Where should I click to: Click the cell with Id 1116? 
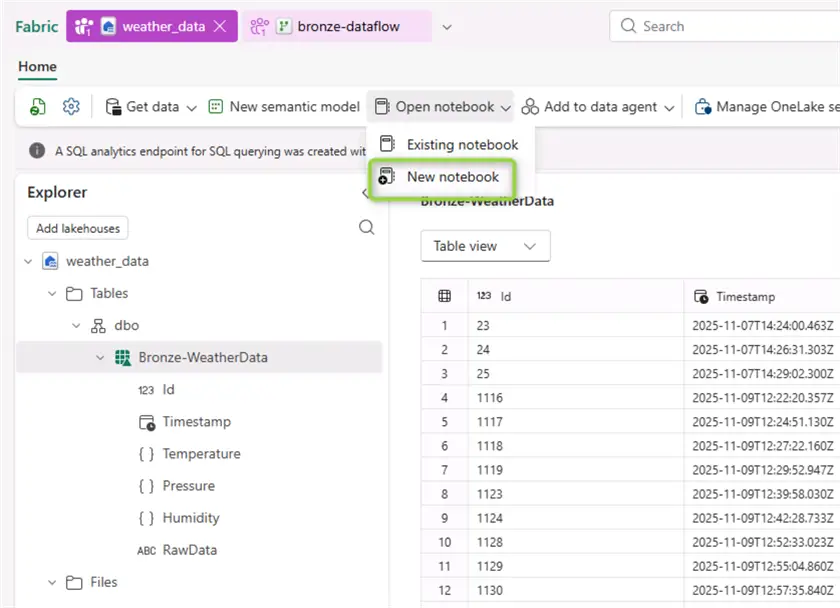[x=575, y=397]
